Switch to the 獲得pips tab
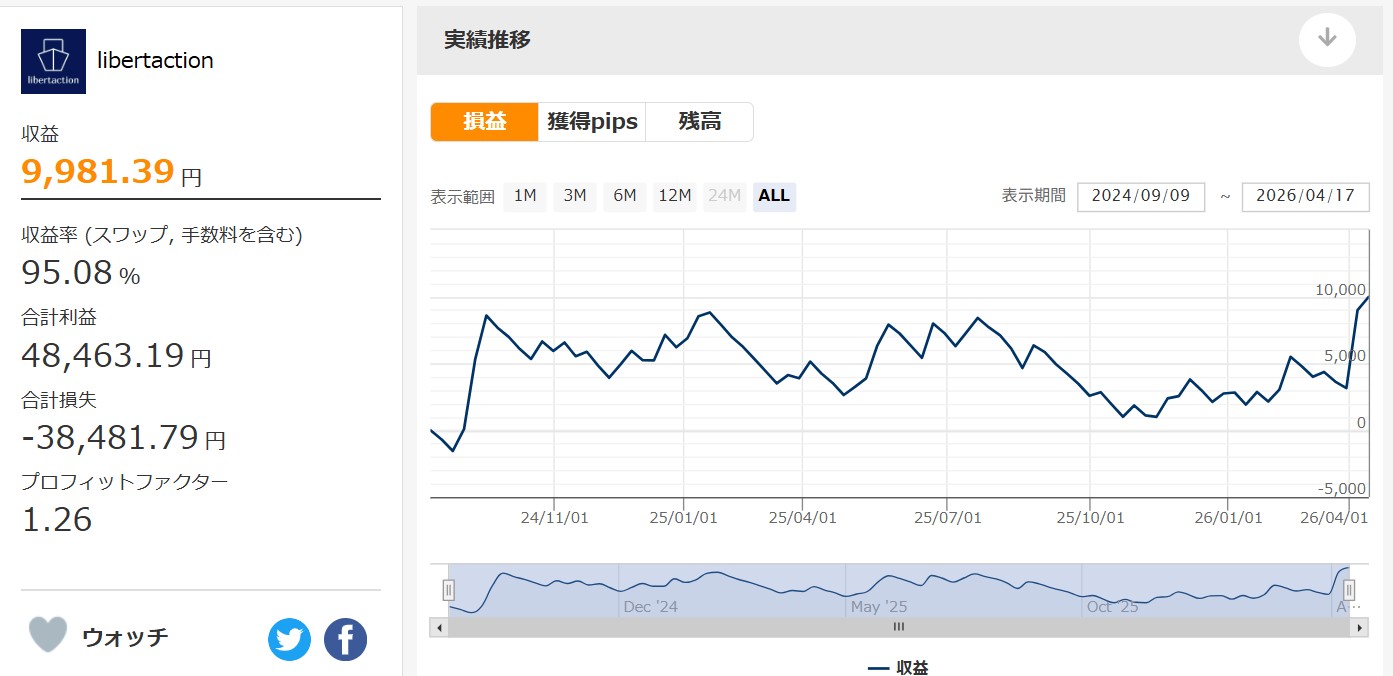 [592, 122]
